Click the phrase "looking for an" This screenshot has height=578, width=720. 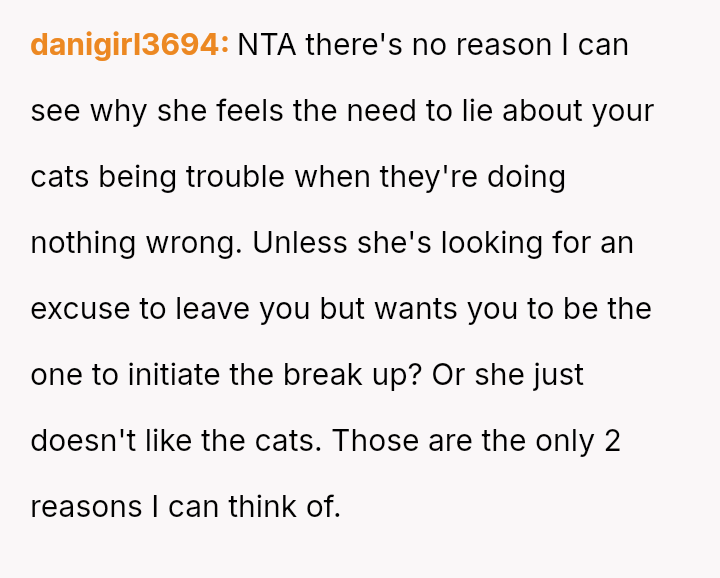coord(537,243)
